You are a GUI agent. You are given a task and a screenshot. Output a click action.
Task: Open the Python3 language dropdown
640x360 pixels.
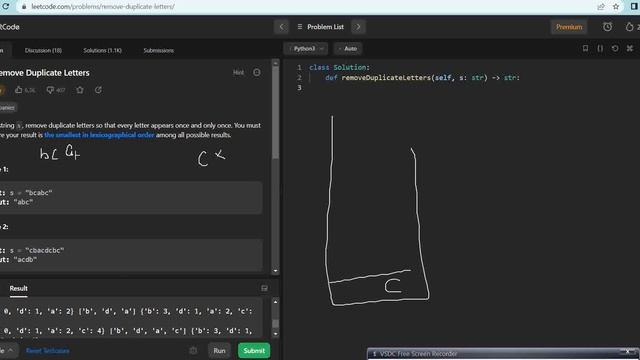[306, 49]
